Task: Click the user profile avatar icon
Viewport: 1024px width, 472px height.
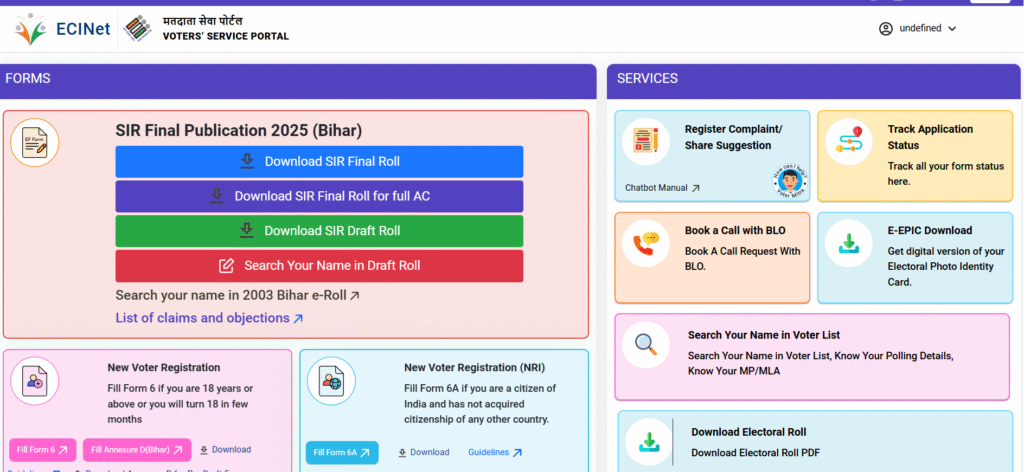Action: [886, 29]
